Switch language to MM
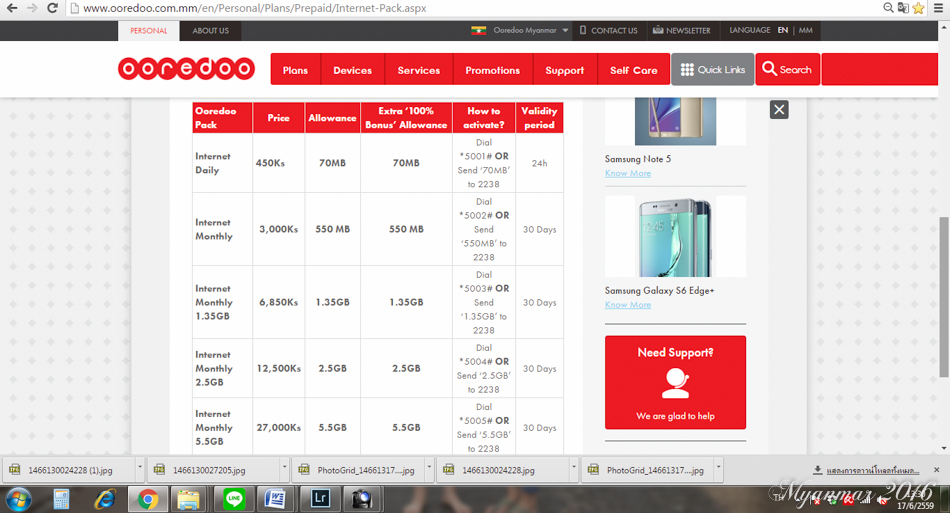 [x=806, y=30]
